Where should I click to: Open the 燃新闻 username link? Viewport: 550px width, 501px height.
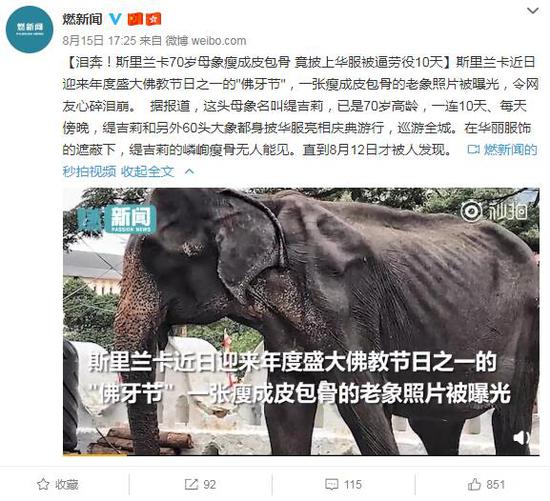[82, 19]
